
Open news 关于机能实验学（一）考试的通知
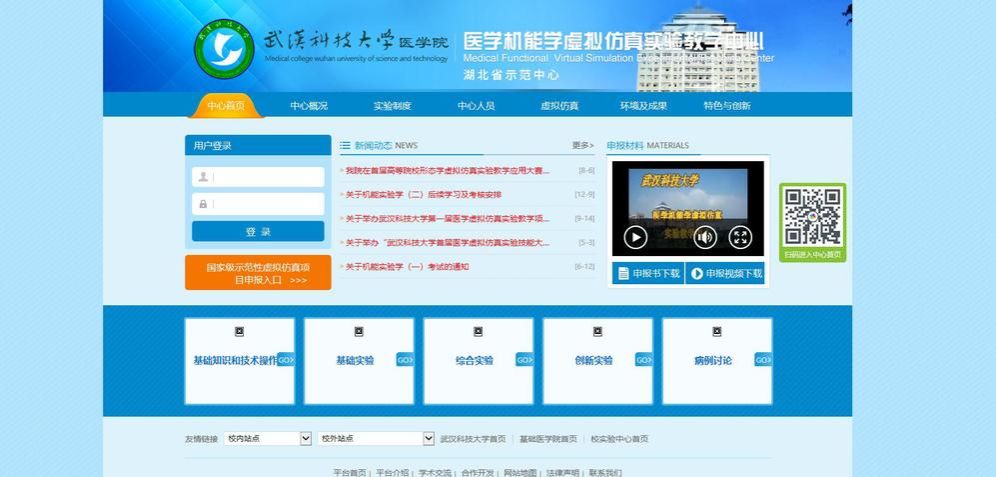tap(407, 267)
